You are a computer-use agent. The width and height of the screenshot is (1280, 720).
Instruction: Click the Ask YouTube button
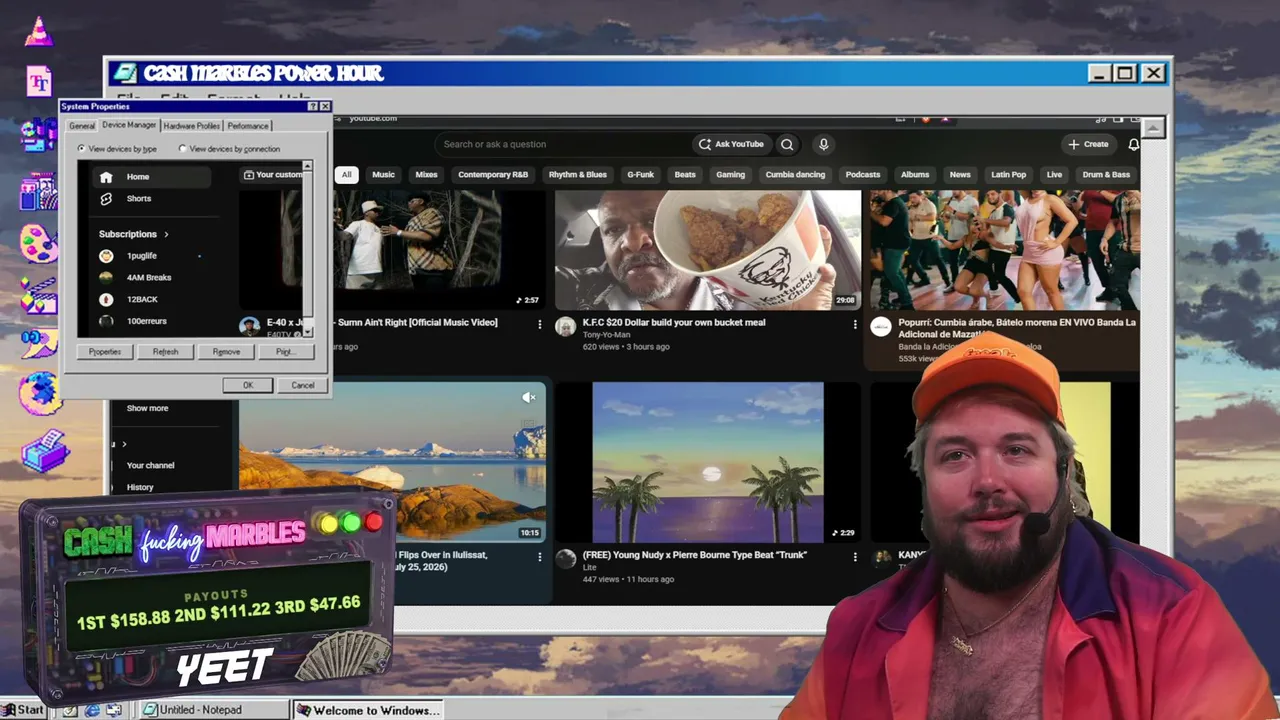coord(731,144)
